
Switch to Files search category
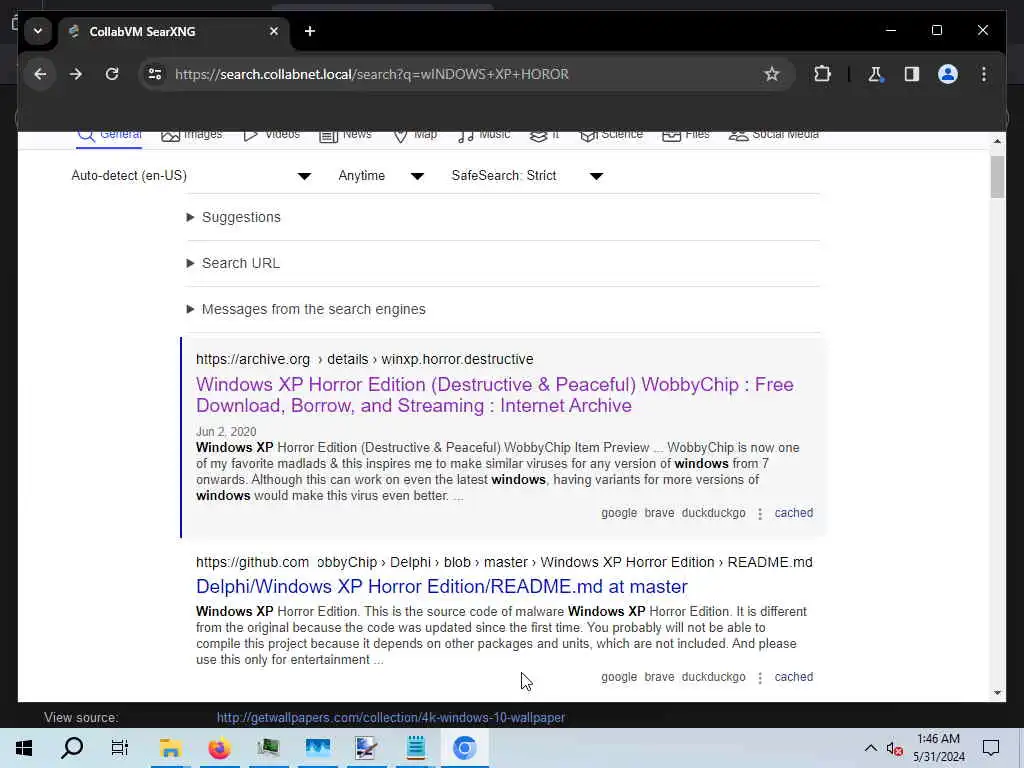click(x=686, y=135)
